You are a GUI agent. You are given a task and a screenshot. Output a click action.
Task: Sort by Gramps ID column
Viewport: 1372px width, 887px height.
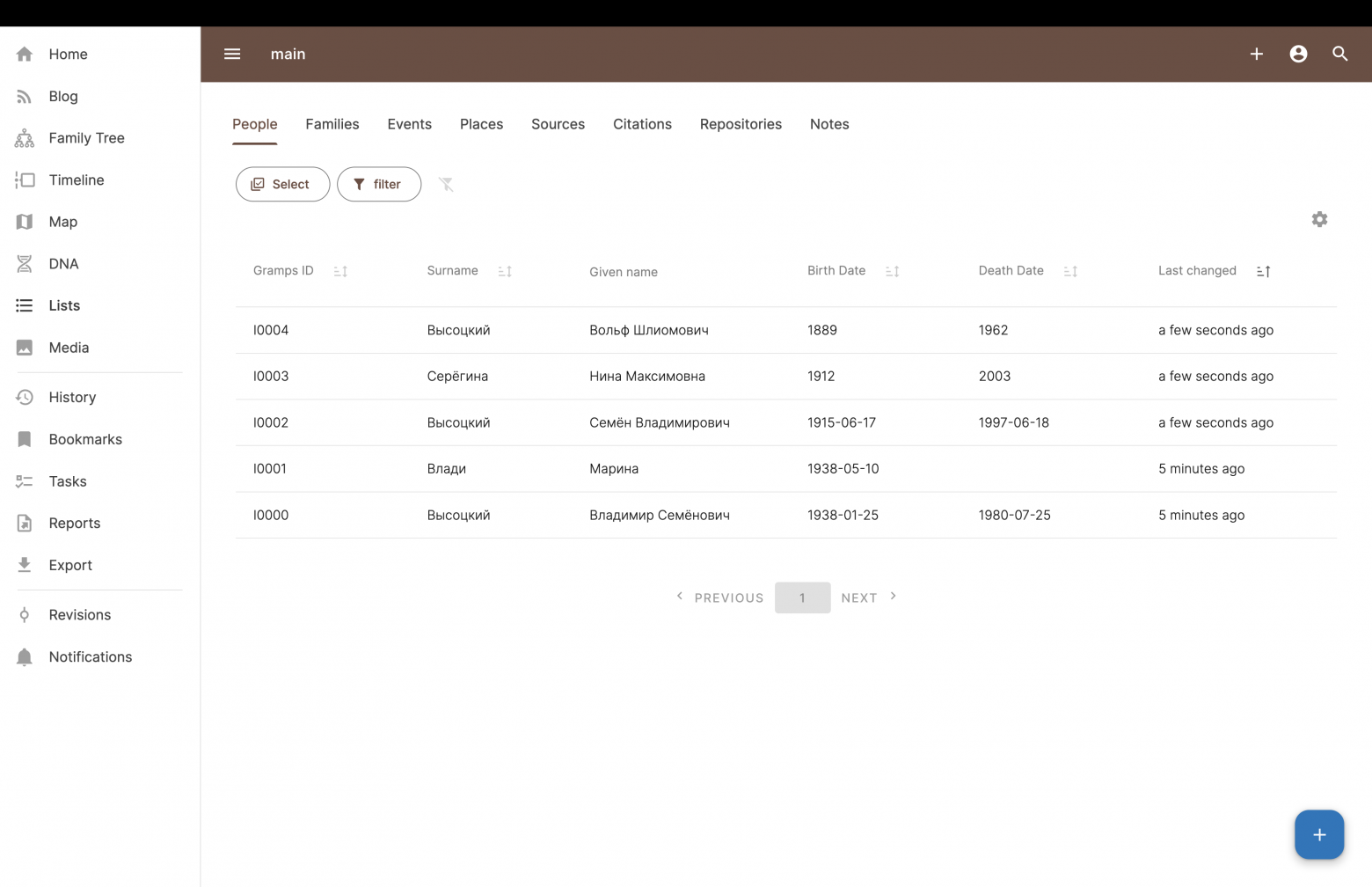(x=340, y=271)
